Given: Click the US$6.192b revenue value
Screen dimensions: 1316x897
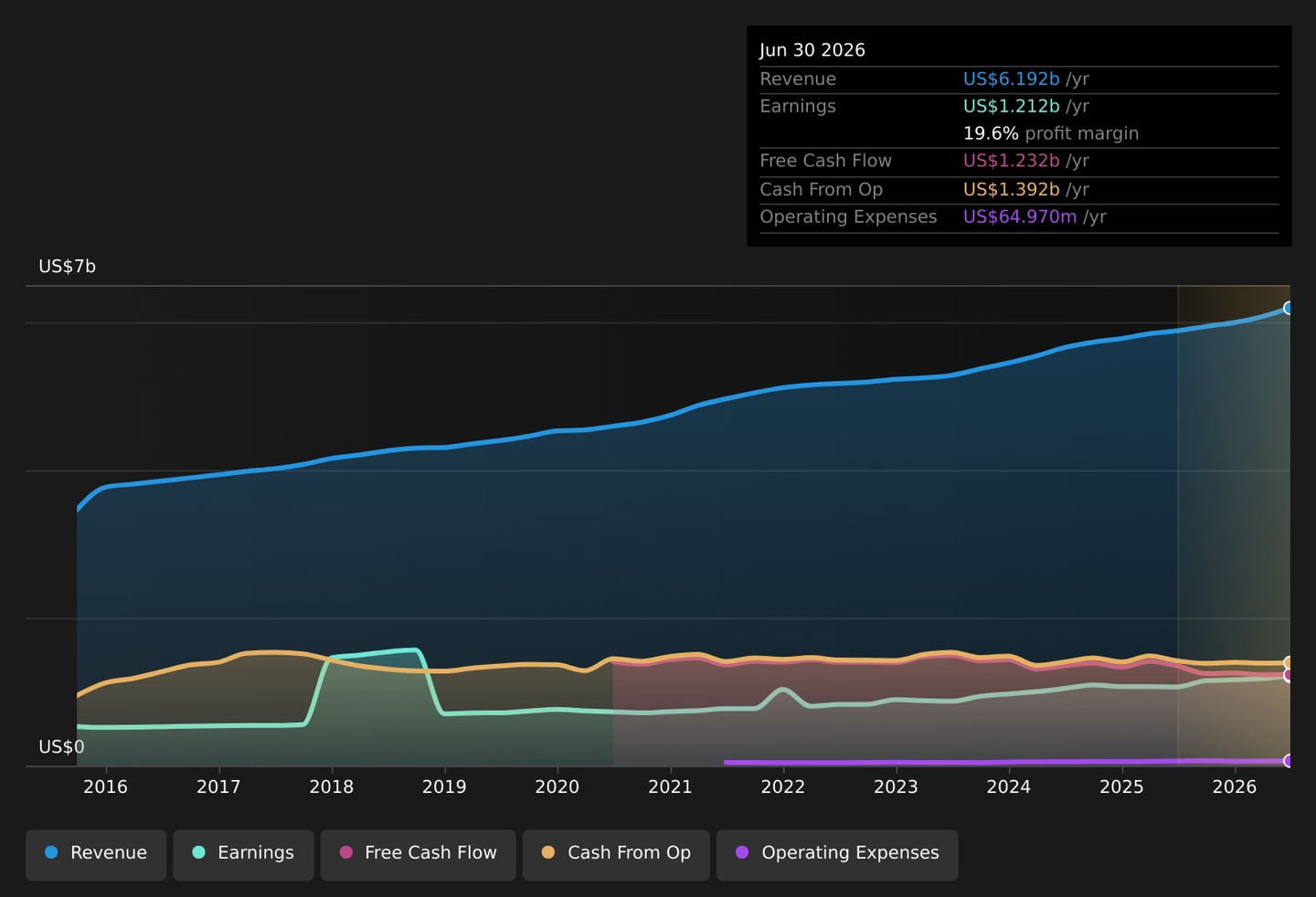Looking at the screenshot, I should [x=1012, y=79].
